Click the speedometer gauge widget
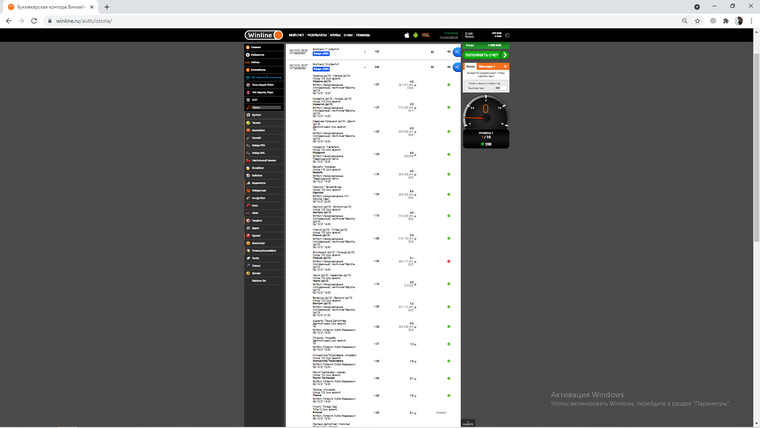The image size is (760, 428). click(x=486, y=112)
